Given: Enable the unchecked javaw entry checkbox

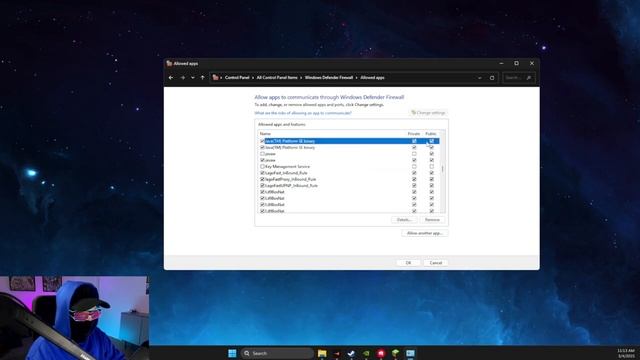Looking at the screenshot, I should click(x=262, y=154).
